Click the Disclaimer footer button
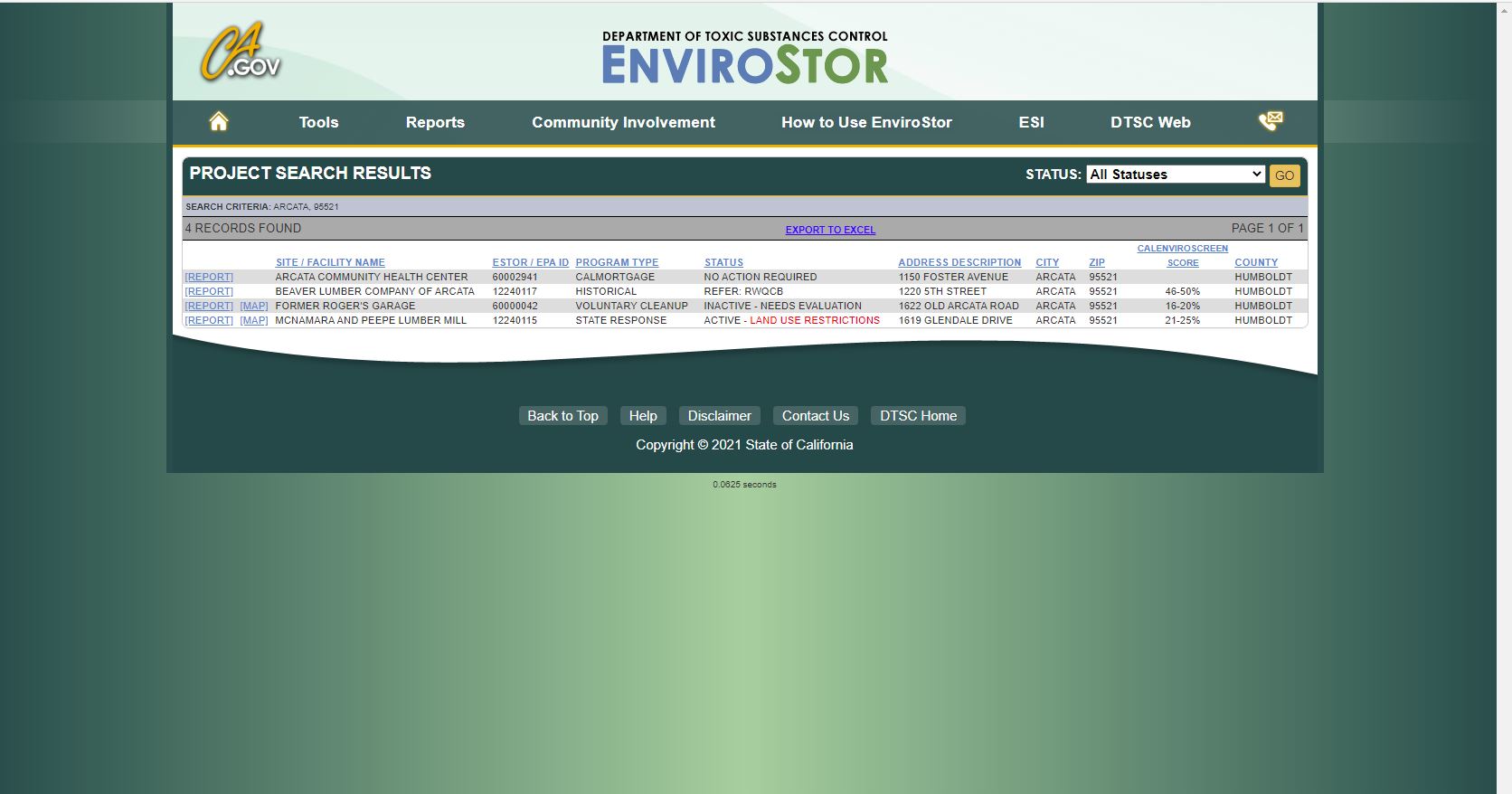The width and height of the screenshot is (1512, 794). click(719, 416)
